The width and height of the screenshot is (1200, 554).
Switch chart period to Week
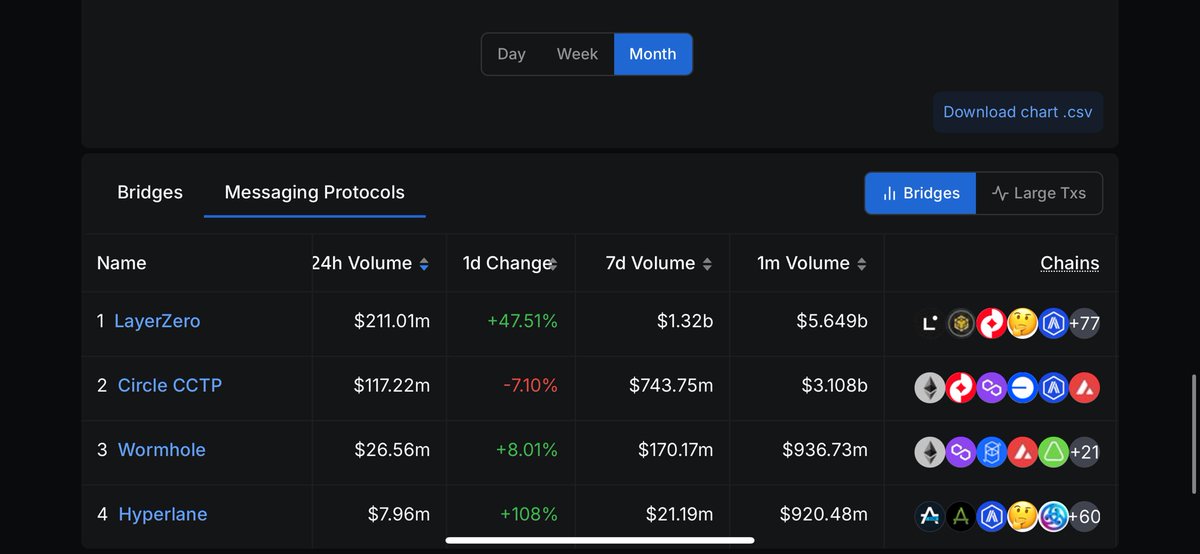point(577,54)
